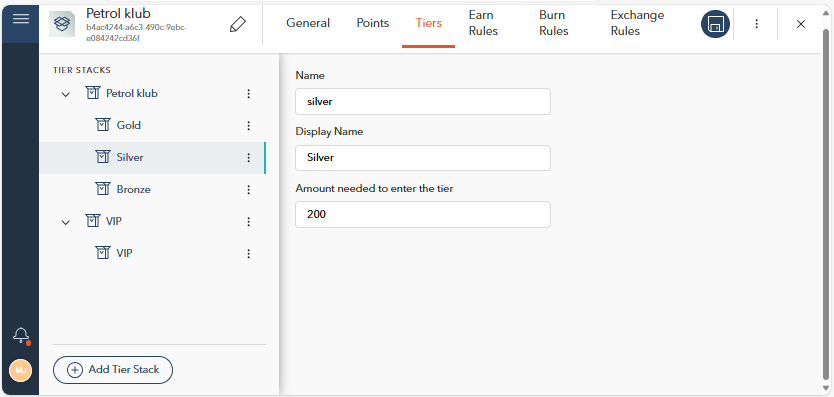Select the Tiers tab
Screen dimensions: 834x397
[429, 23]
